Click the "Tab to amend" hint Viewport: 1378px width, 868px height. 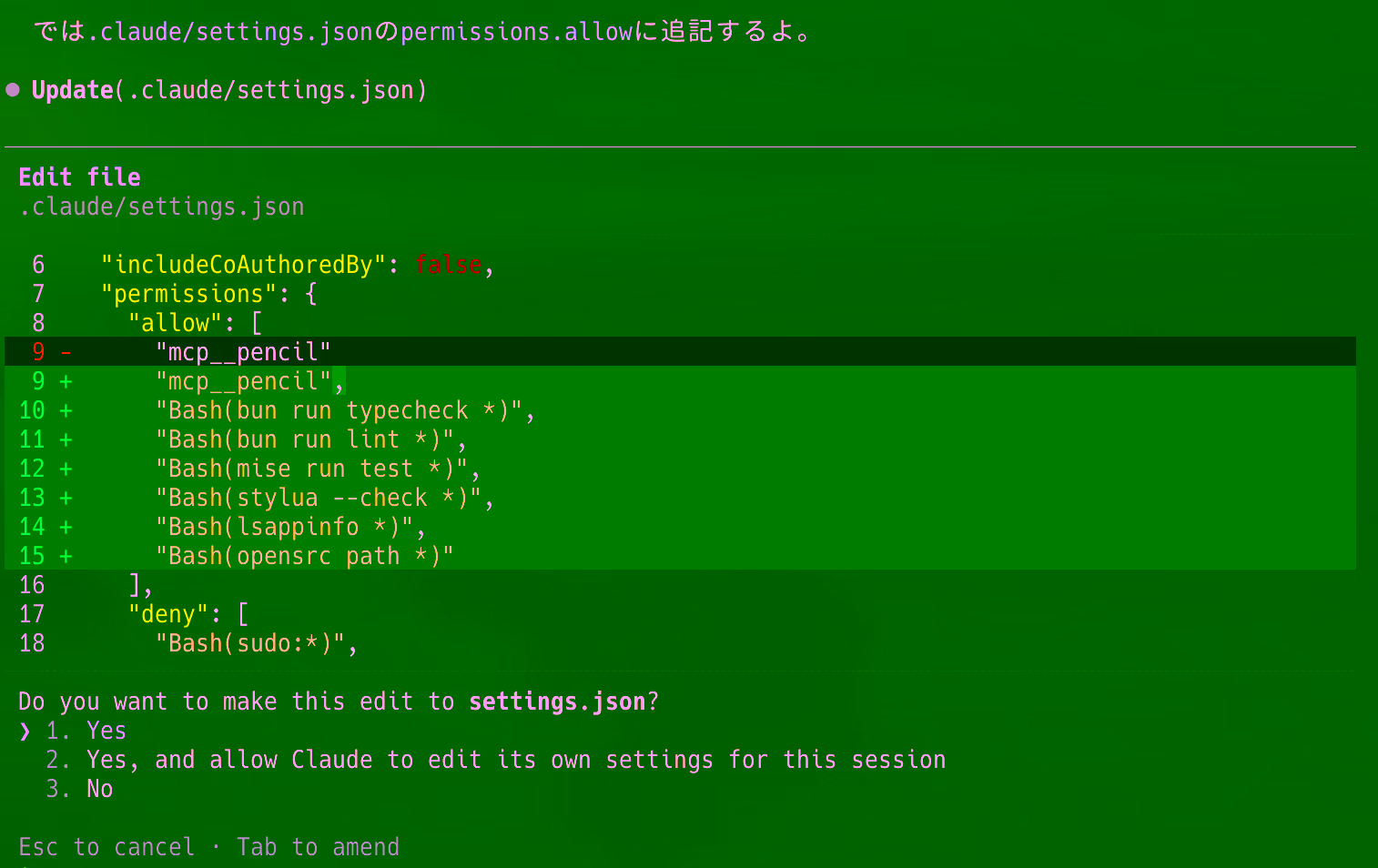[319, 847]
